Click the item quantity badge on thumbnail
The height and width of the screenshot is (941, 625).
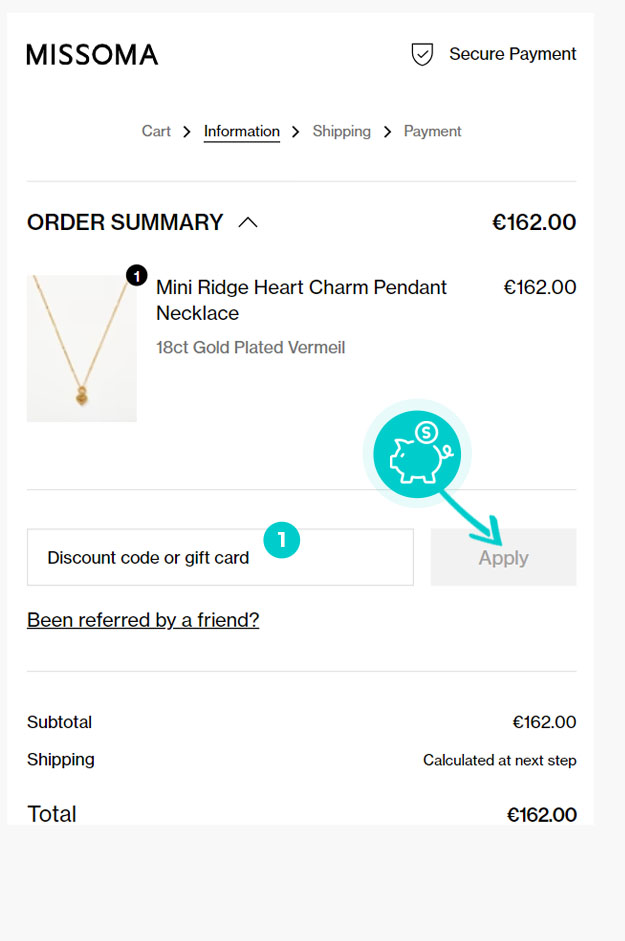137,275
